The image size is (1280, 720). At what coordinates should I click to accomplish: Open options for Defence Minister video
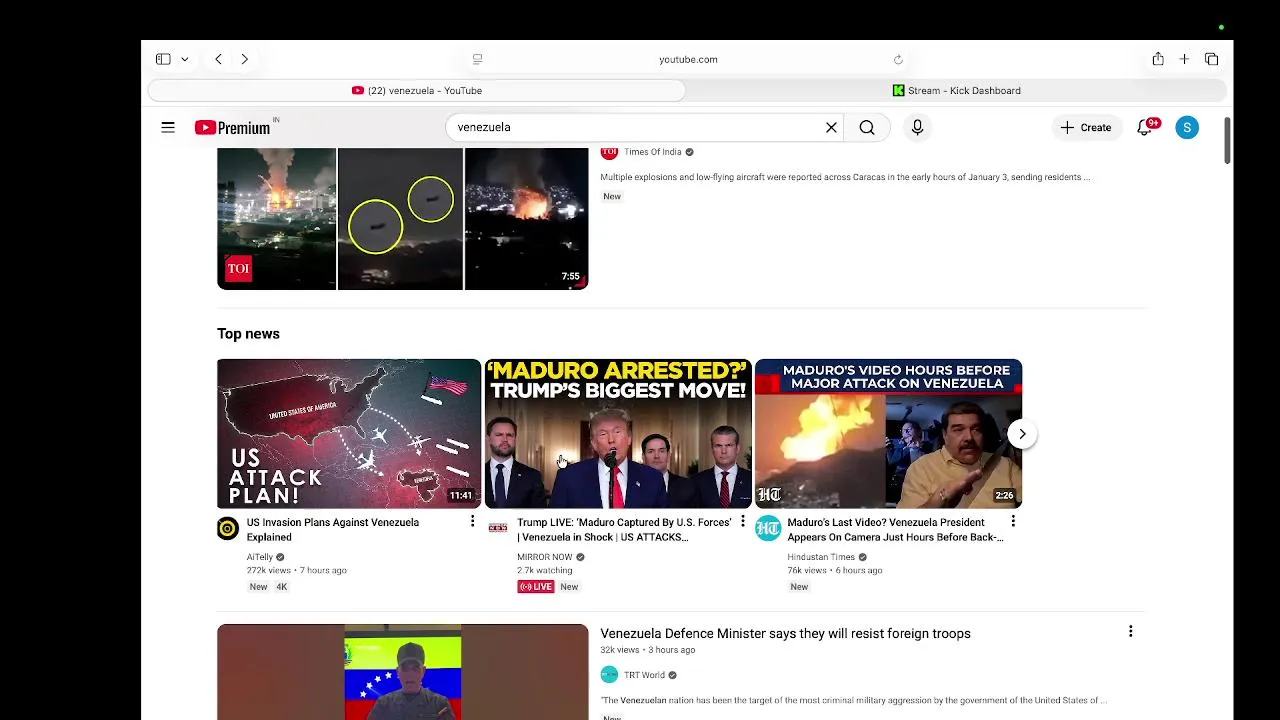click(1131, 631)
